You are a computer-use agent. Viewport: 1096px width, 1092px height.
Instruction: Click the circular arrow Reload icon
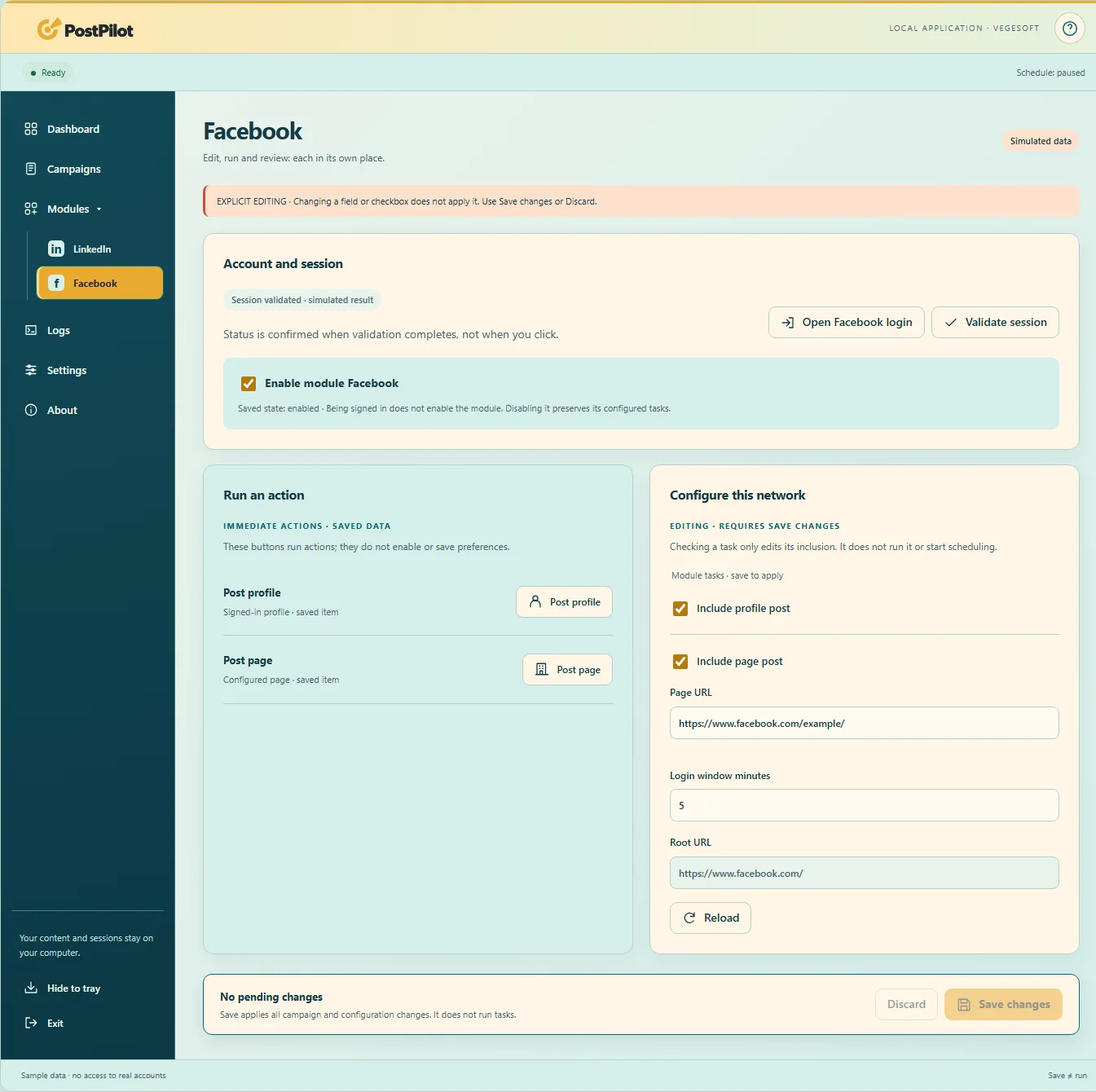(x=689, y=918)
